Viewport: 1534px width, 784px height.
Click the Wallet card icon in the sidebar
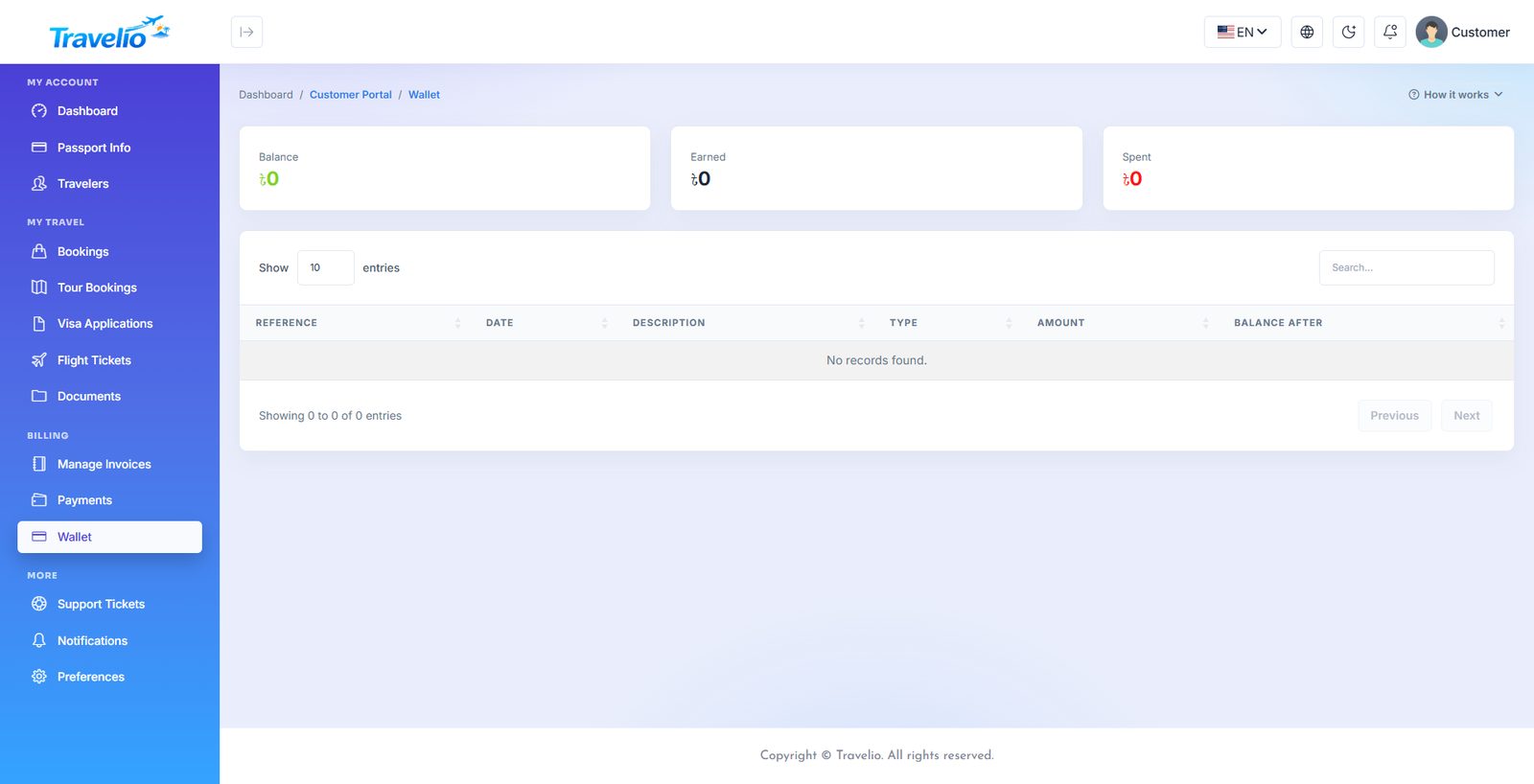(x=39, y=537)
